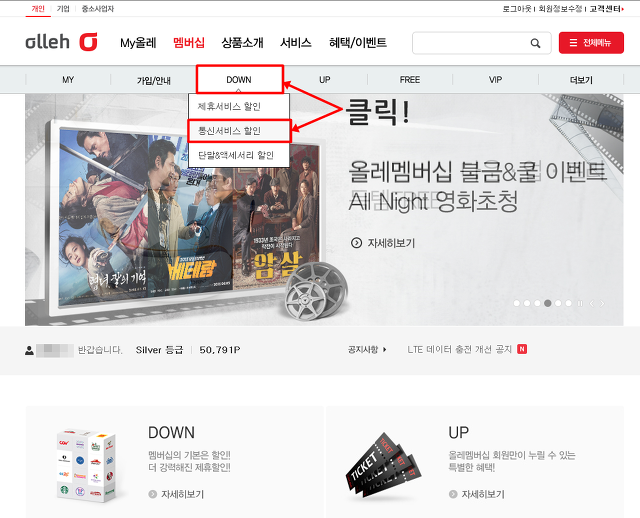Open the 서비스 main menu

click(296, 42)
